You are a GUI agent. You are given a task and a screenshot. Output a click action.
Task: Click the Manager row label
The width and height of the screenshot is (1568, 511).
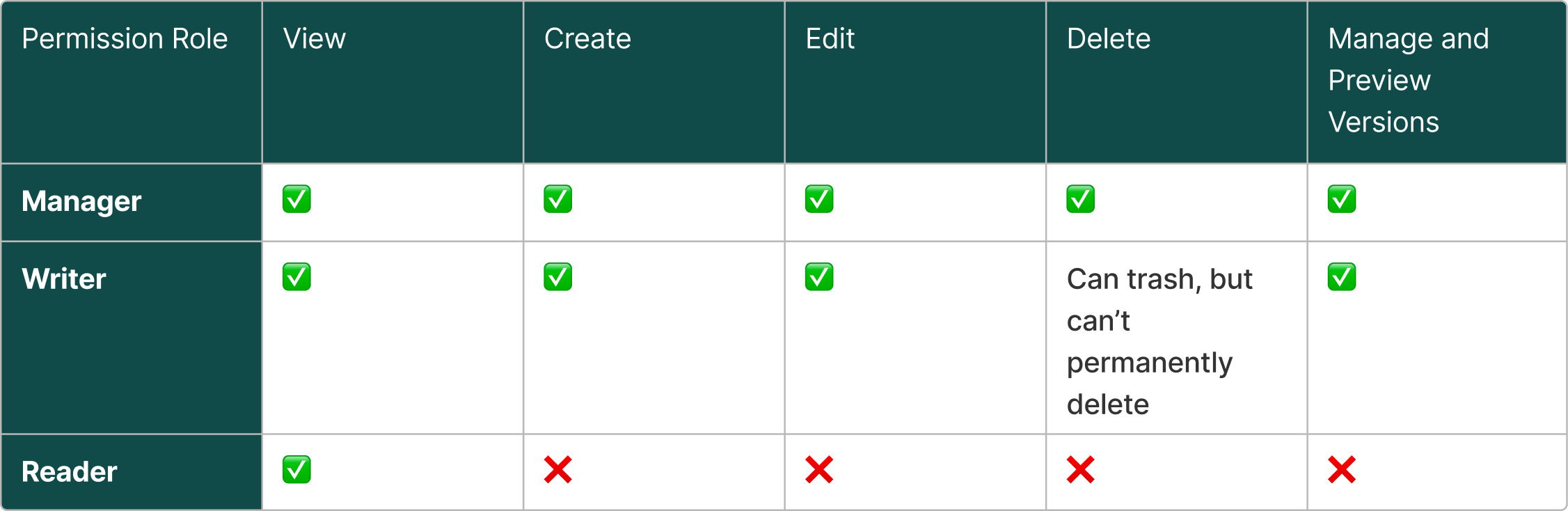click(81, 201)
